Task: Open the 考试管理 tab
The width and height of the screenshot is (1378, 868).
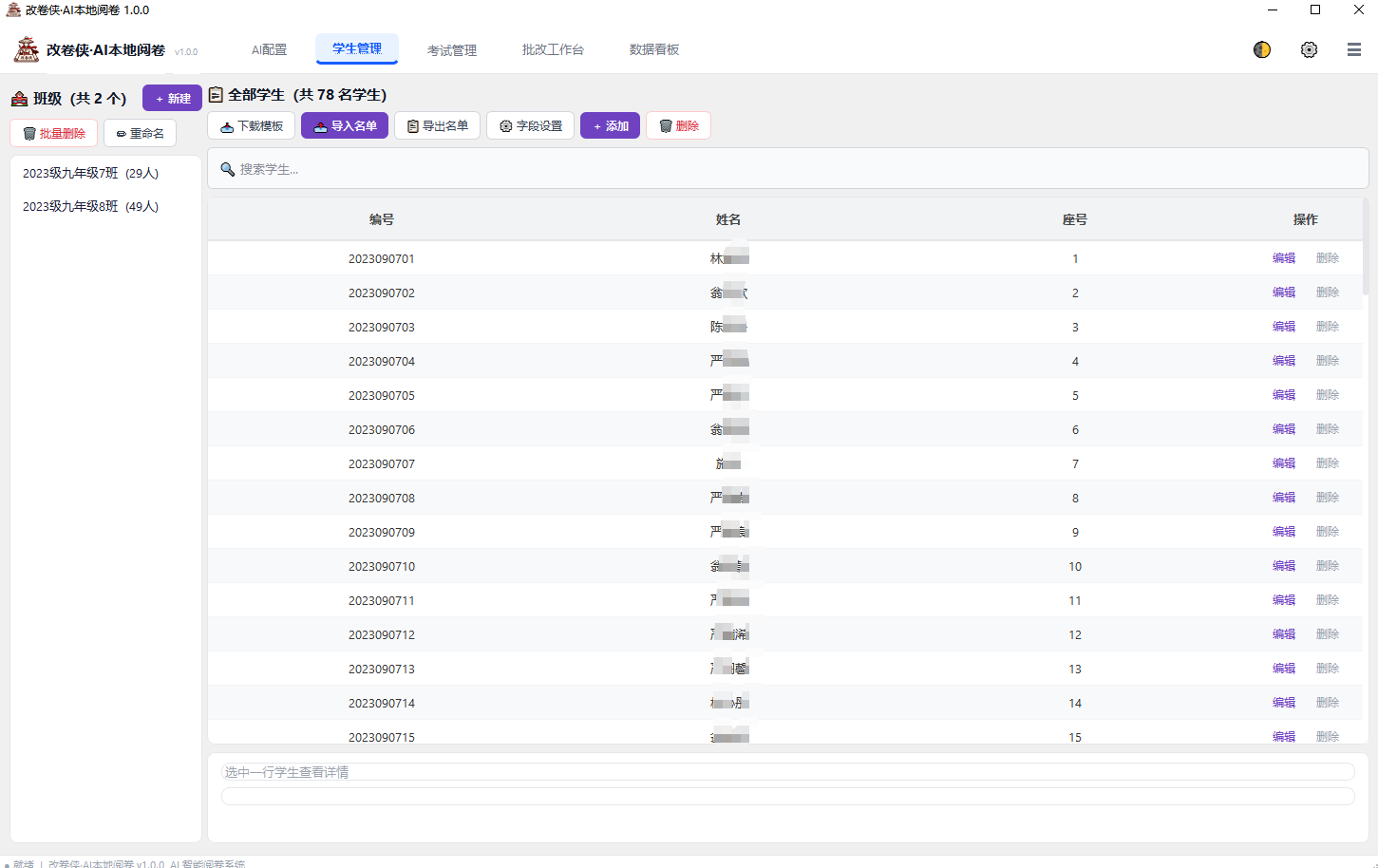Action: 452,49
